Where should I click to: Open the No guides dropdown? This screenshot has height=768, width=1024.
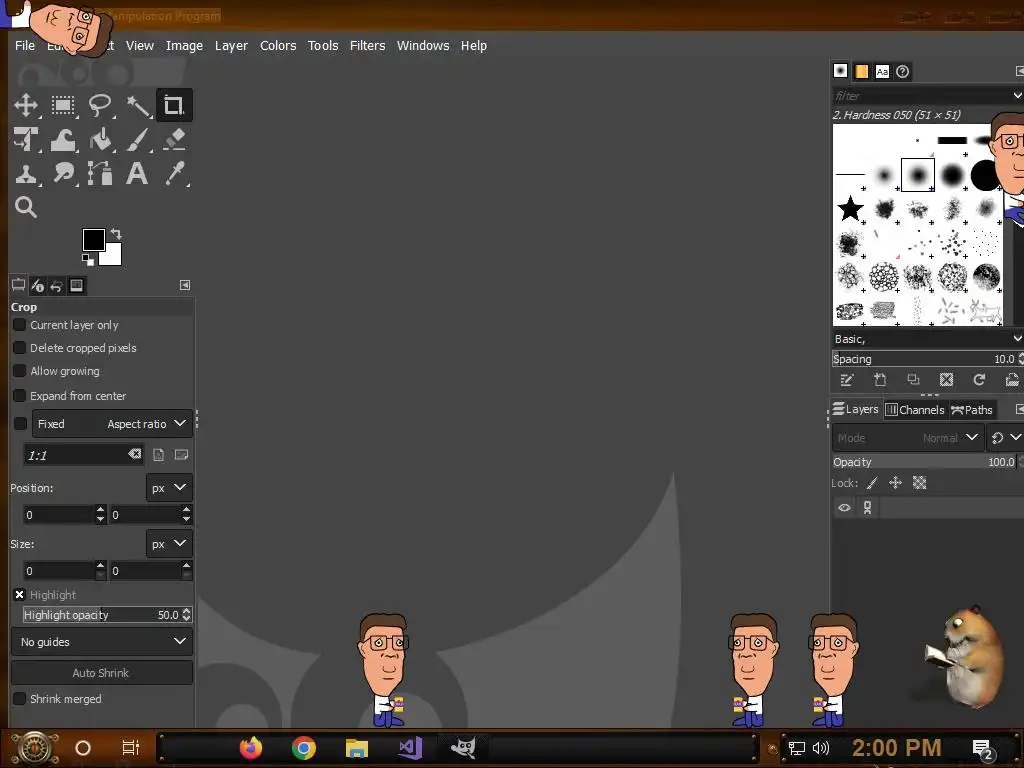point(103,642)
